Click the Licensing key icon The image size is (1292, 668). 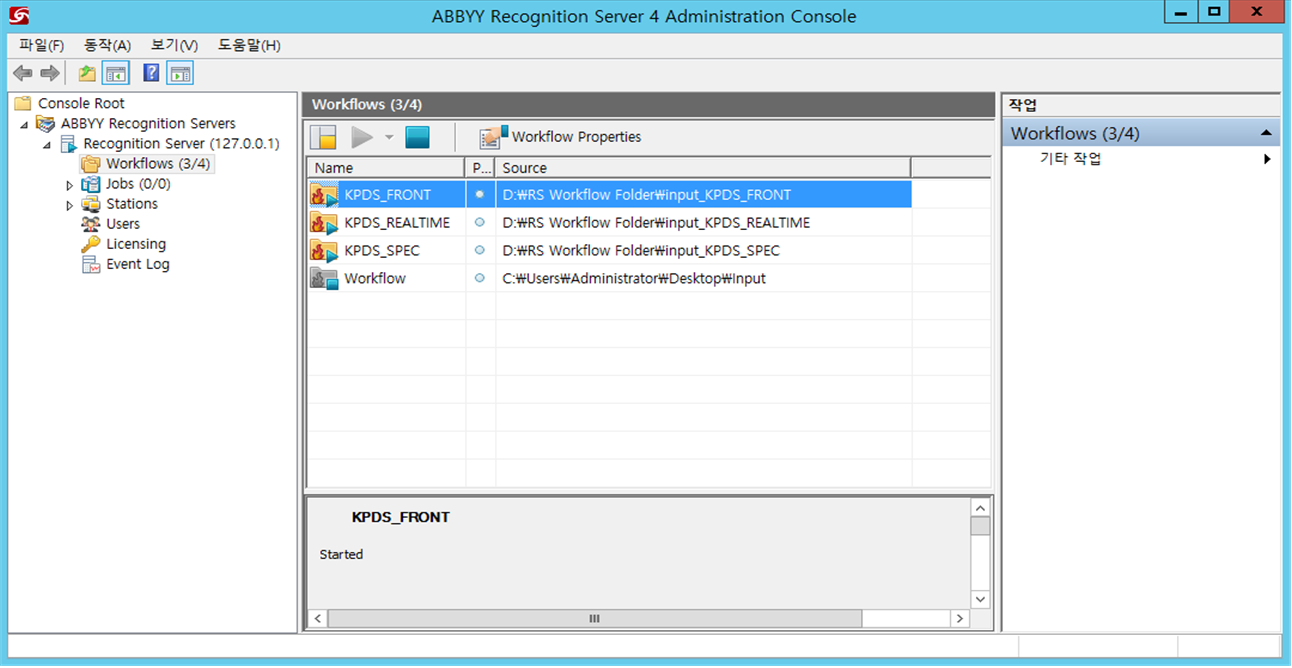click(91, 244)
